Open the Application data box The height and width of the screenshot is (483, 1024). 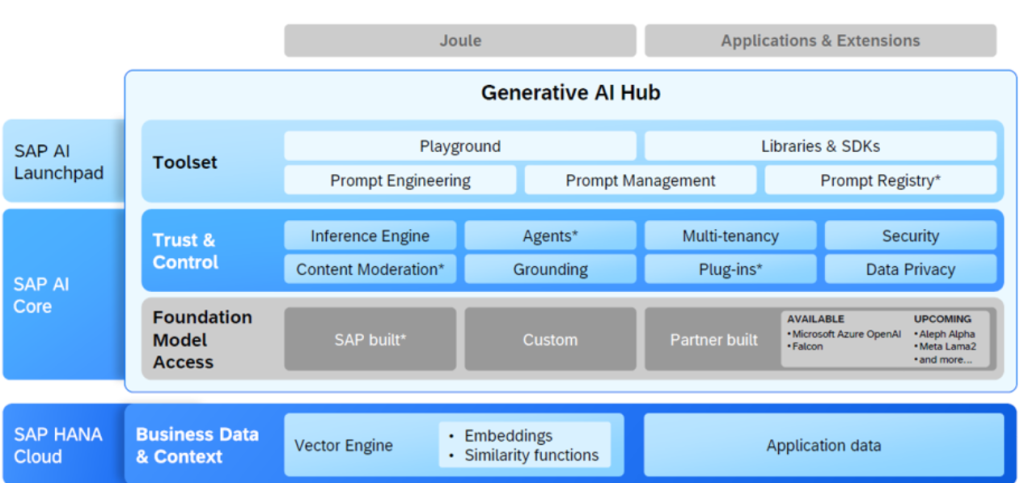[x=824, y=445]
